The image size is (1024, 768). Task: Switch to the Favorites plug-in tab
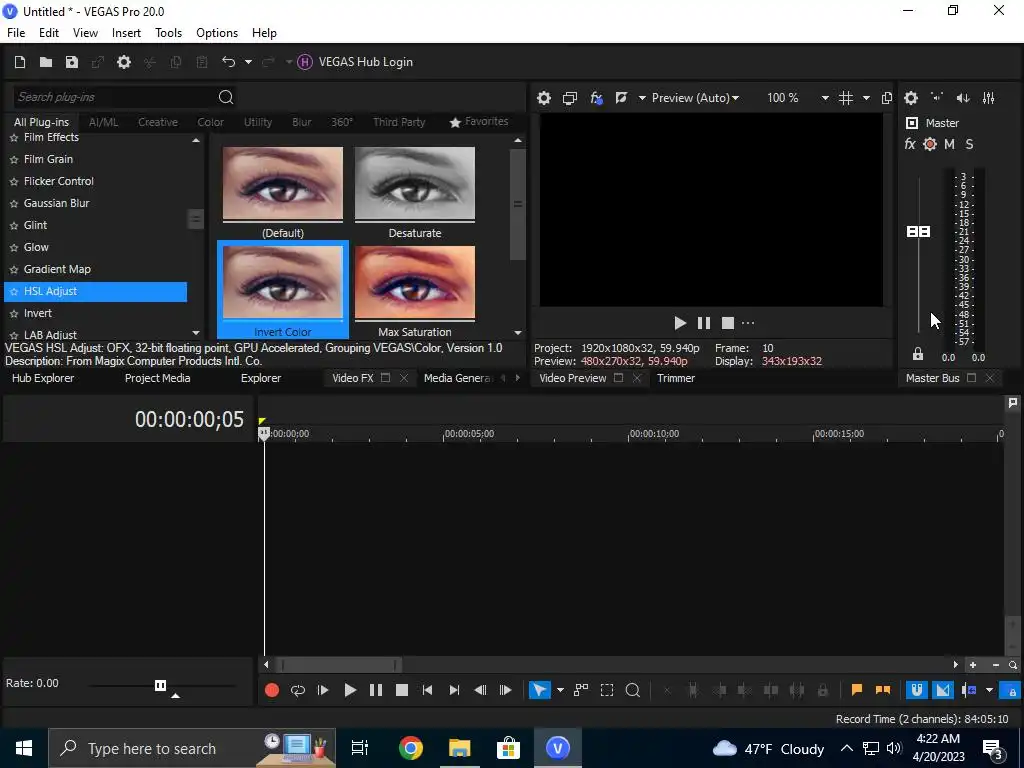coord(479,122)
